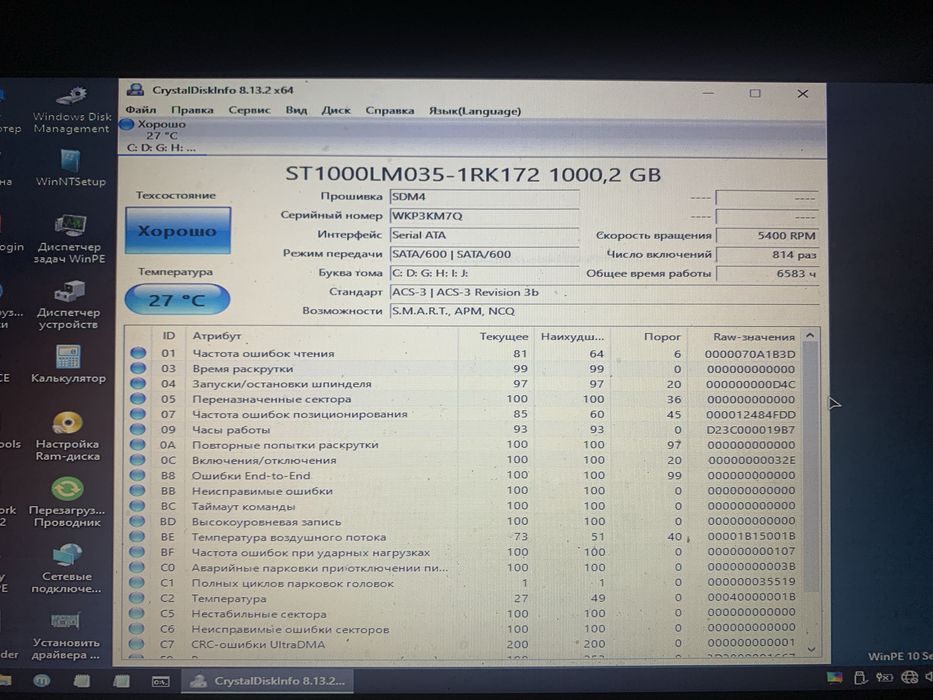933x700 pixels.
Task: Click the SATA/600 transfer mode field
Action: click(484, 254)
